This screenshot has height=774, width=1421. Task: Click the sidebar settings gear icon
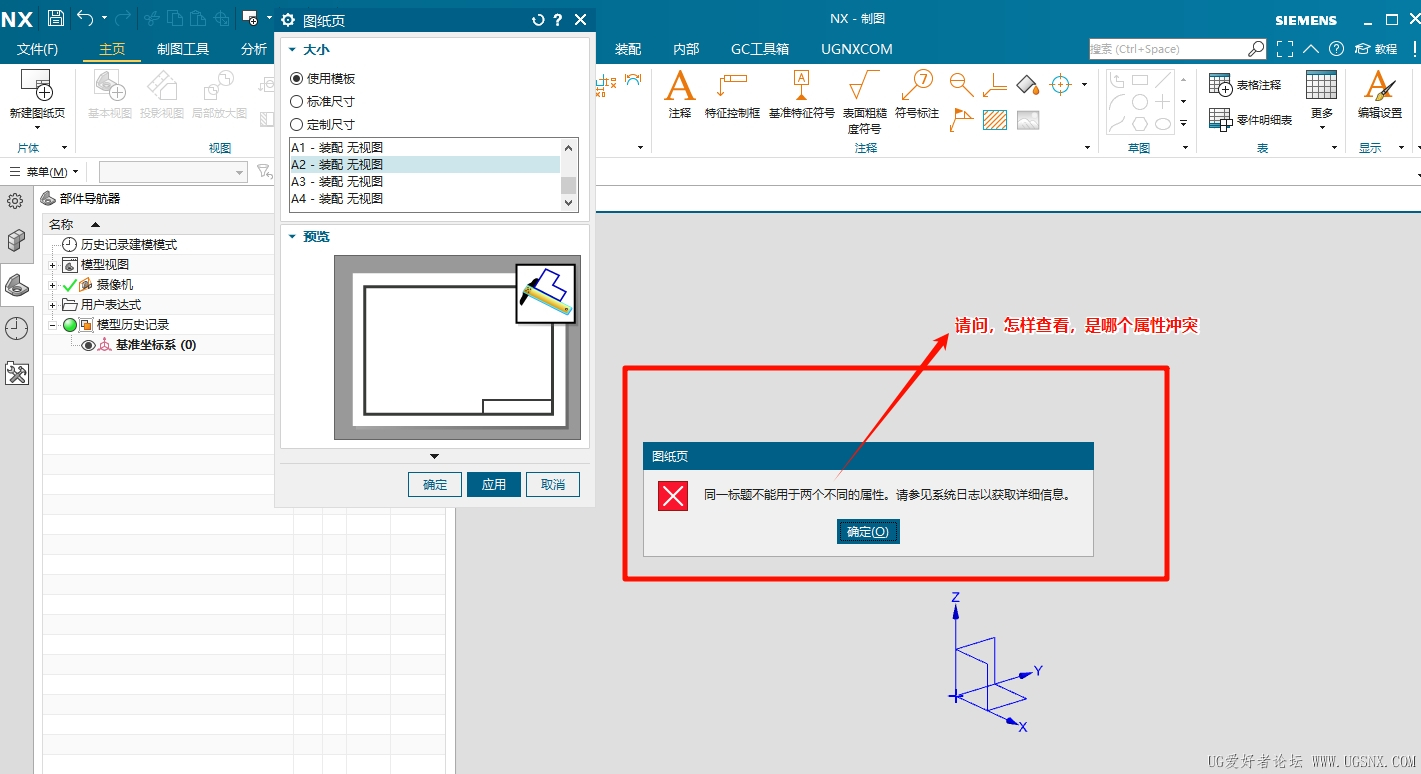click(15, 201)
